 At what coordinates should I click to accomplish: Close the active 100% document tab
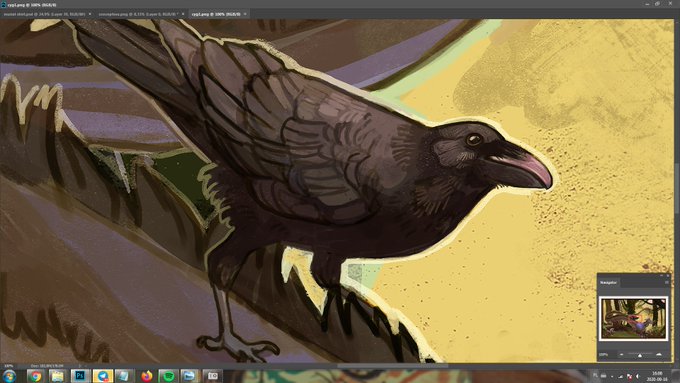coord(245,14)
